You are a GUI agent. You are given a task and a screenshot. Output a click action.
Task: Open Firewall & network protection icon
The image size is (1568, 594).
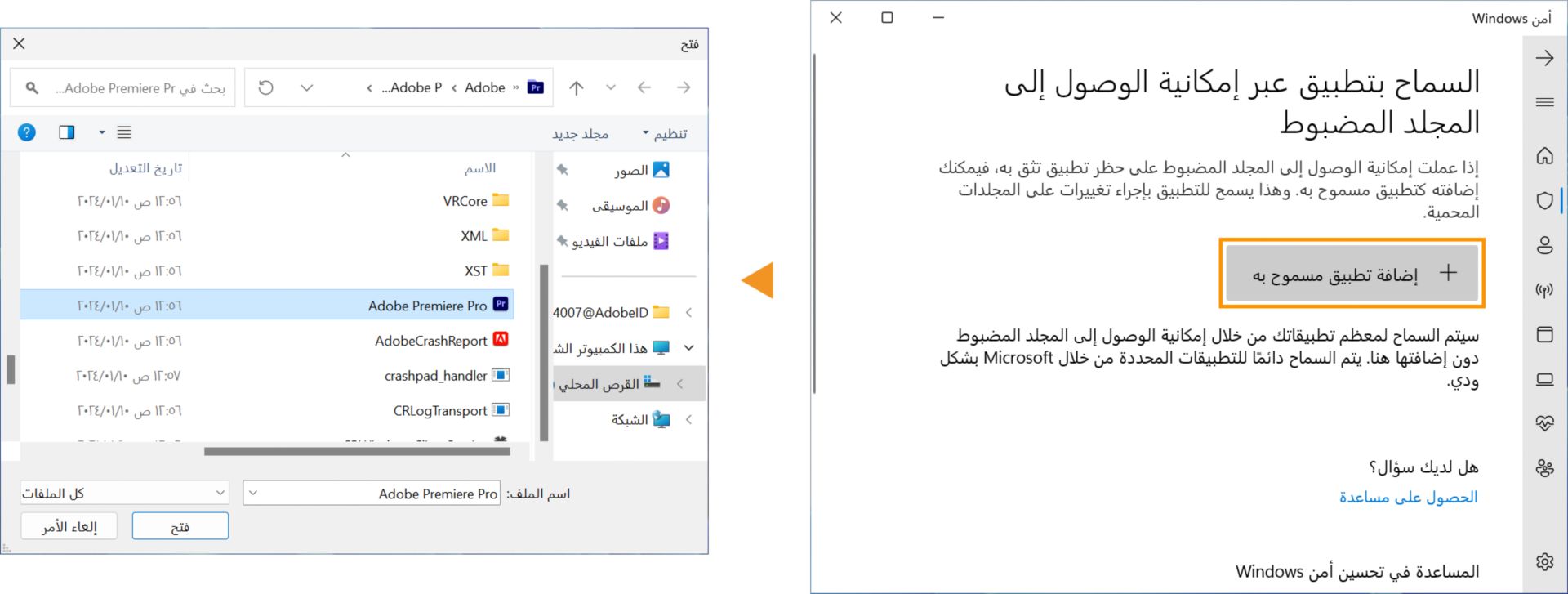1544,289
